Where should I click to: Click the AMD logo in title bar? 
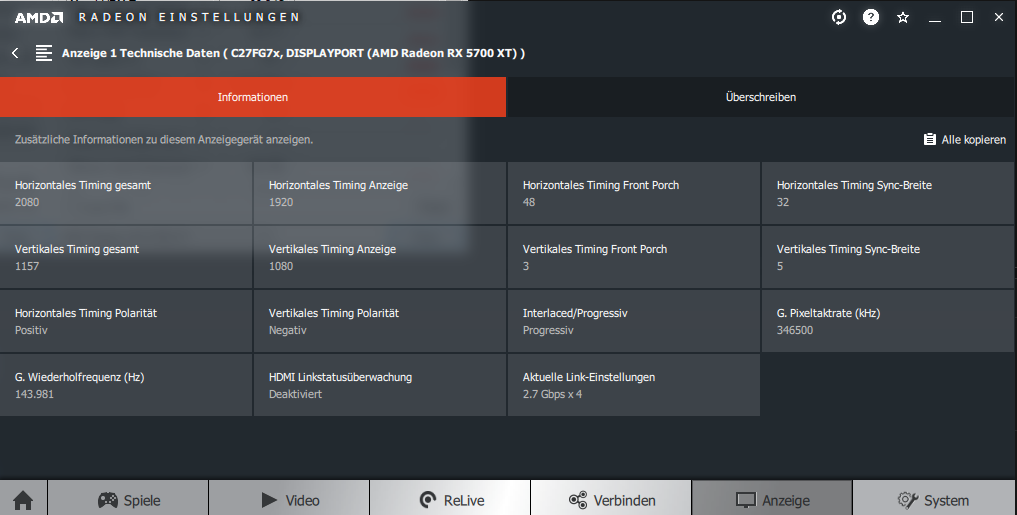pos(39,18)
